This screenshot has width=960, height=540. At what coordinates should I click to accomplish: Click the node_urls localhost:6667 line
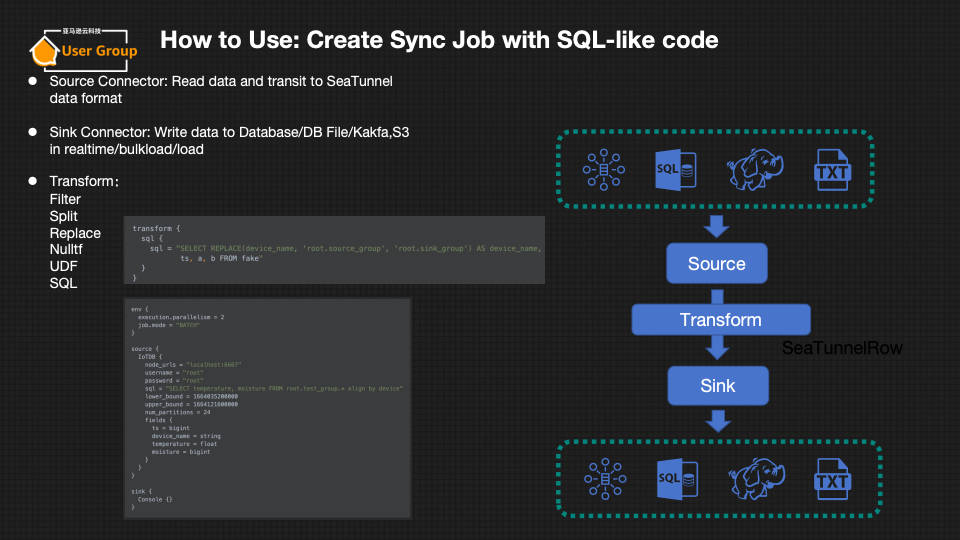(x=193, y=365)
